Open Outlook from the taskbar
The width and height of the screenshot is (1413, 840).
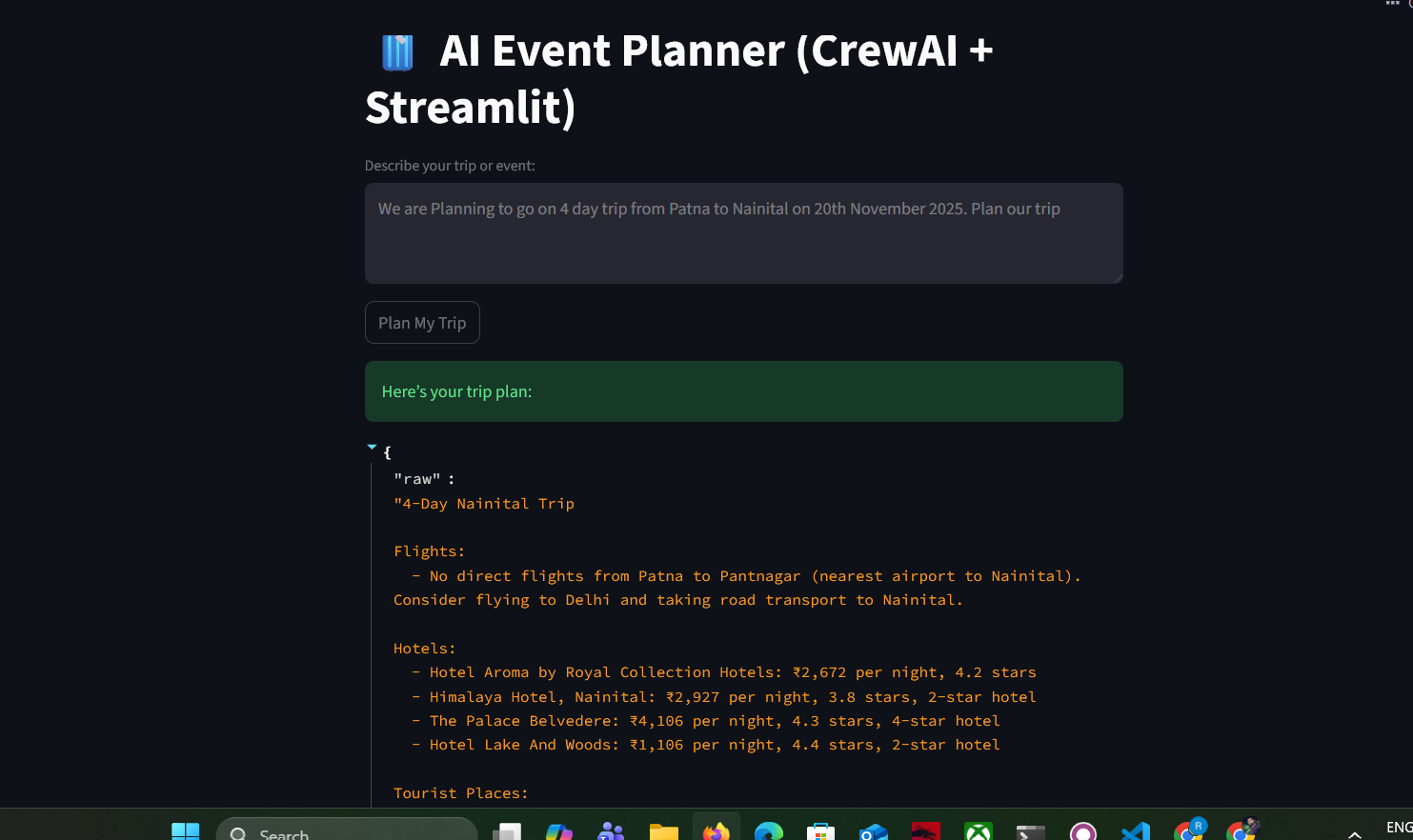pyautogui.click(x=873, y=831)
